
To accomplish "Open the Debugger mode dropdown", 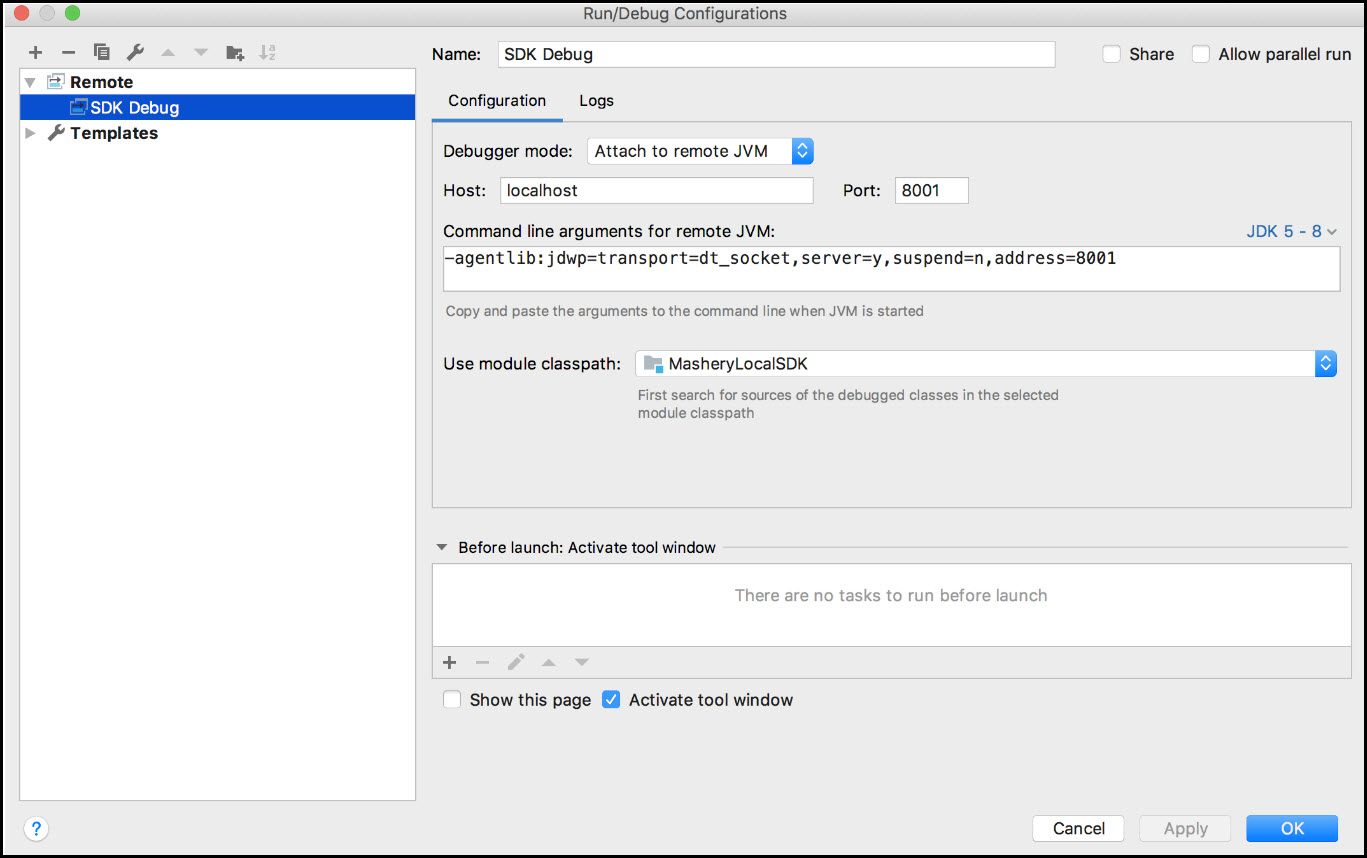I will click(x=700, y=151).
